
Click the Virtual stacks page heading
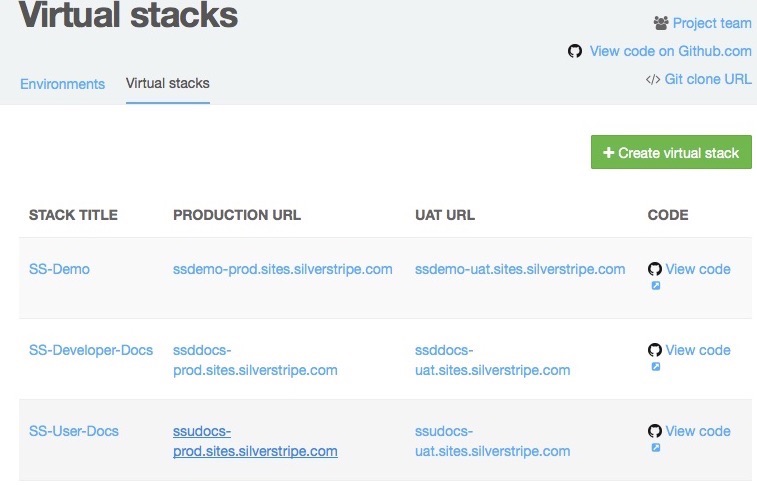coord(128,15)
